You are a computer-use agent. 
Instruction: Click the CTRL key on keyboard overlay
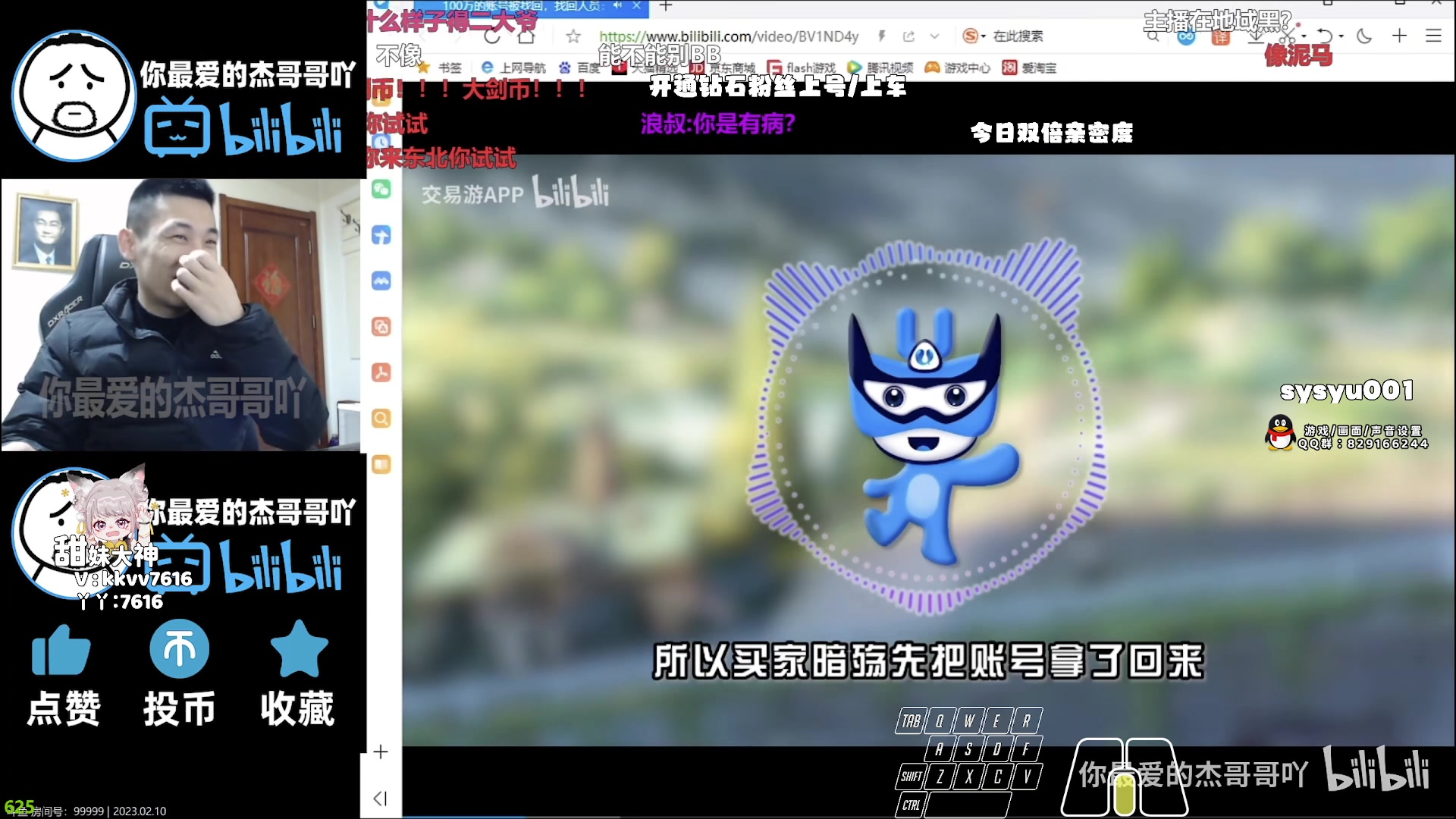coord(911,805)
